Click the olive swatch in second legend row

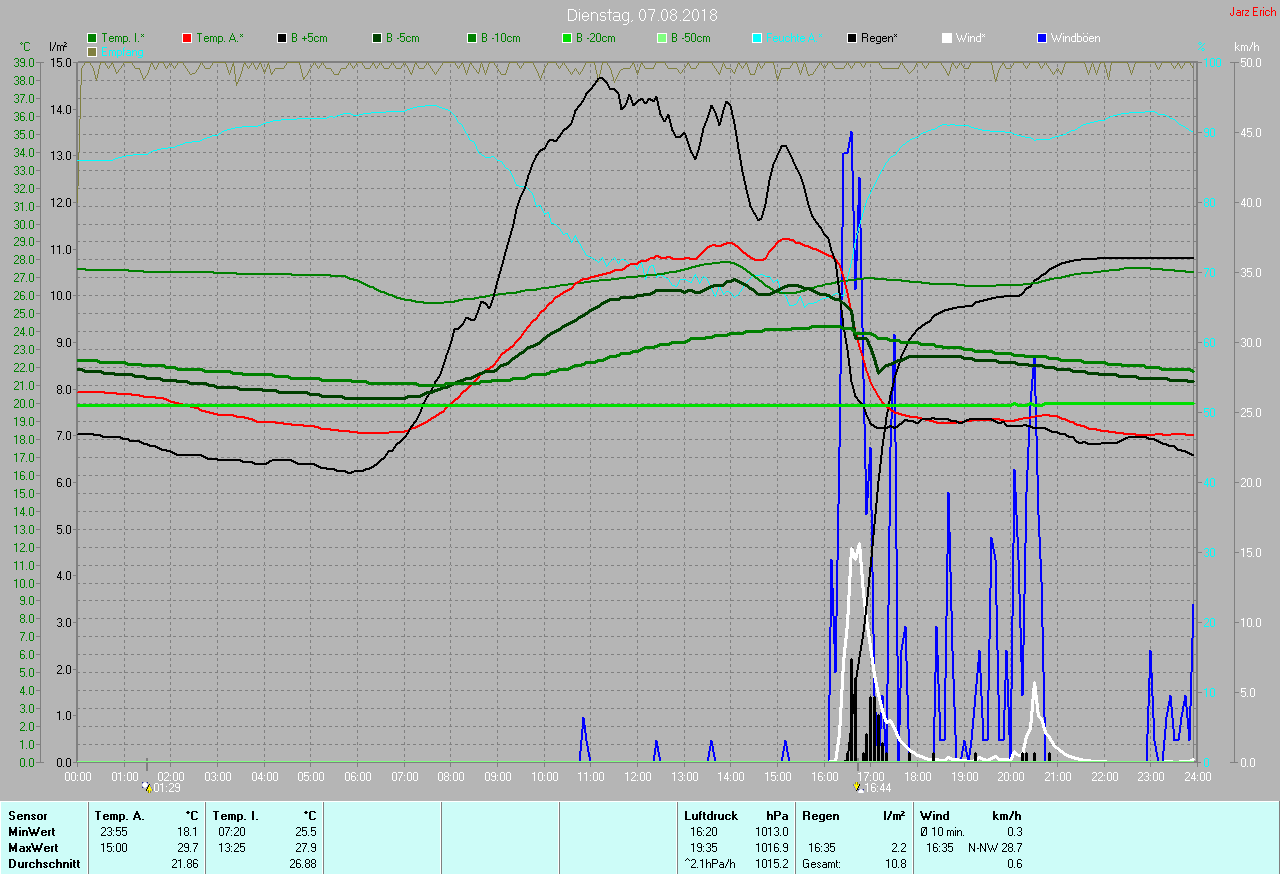pos(92,51)
